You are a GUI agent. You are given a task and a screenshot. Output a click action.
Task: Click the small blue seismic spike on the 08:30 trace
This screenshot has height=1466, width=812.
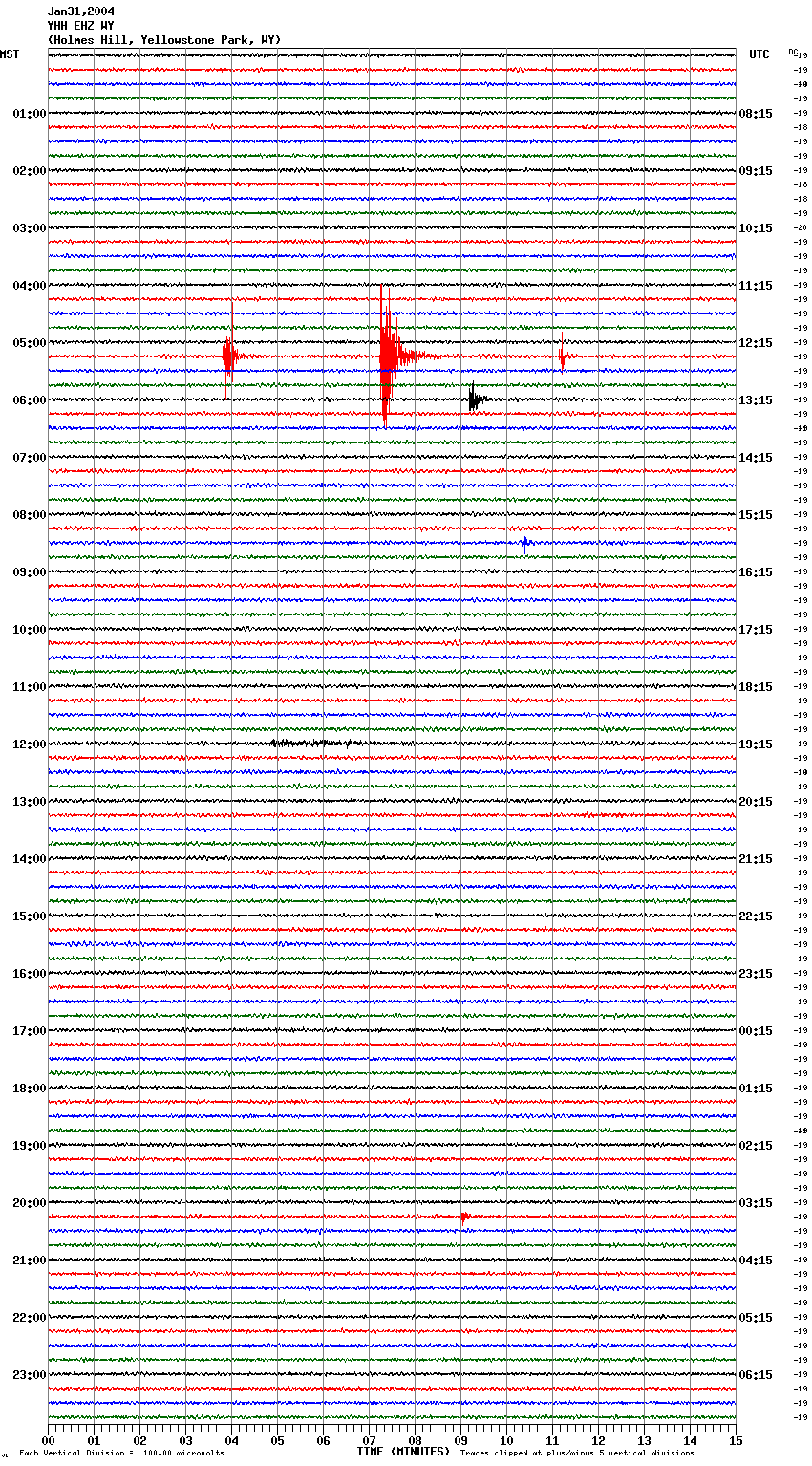click(524, 544)
